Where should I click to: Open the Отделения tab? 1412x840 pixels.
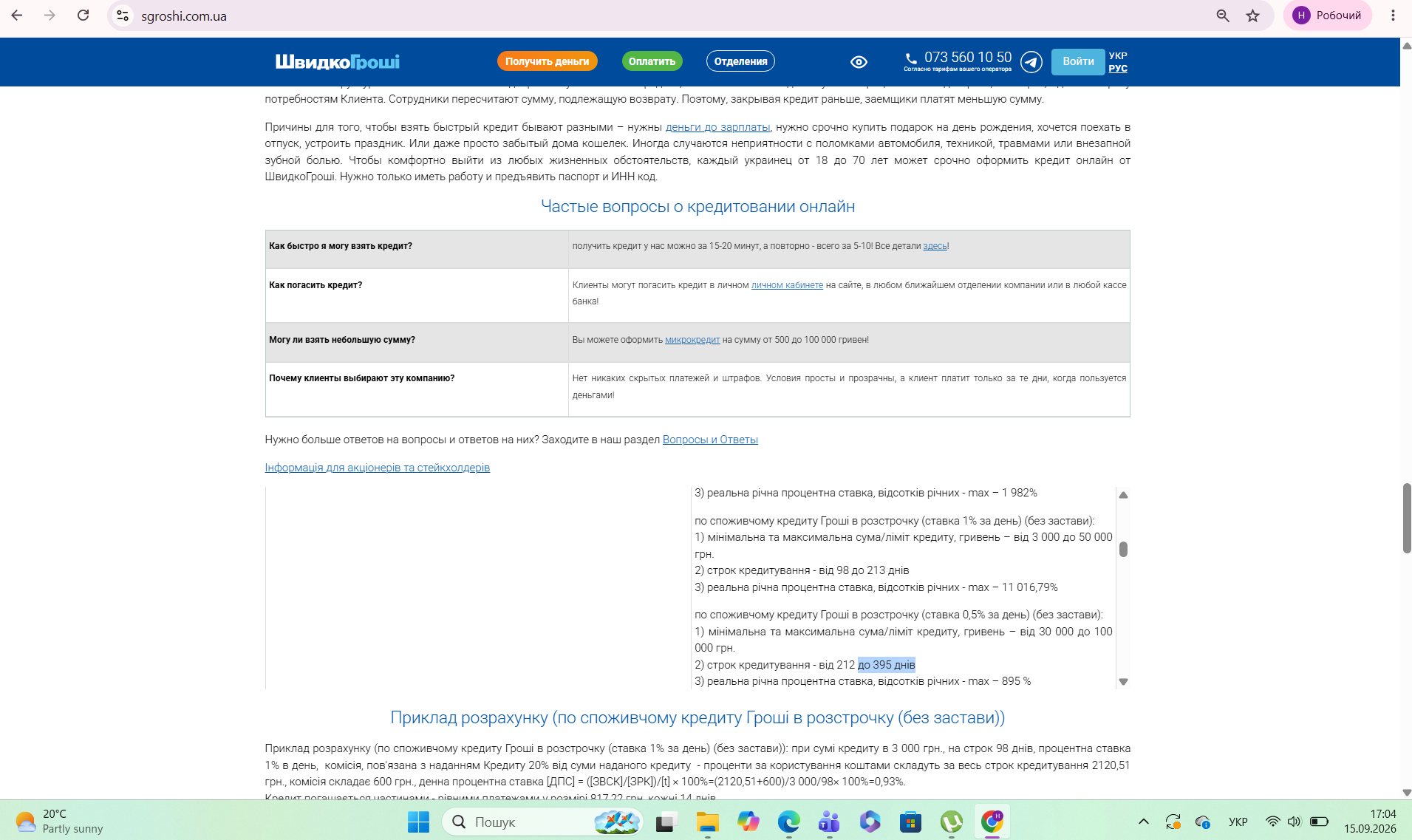pyautogui.click(x=740, y=61)
